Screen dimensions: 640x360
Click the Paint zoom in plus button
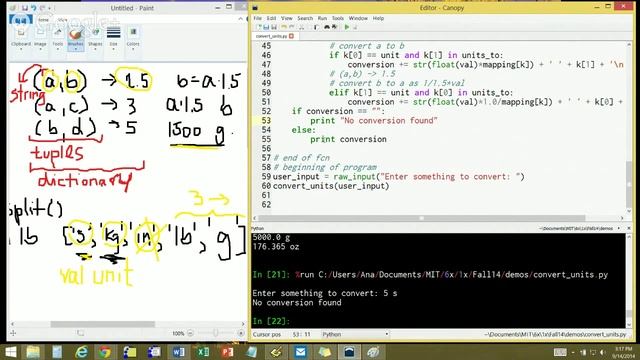pos(241,333)
